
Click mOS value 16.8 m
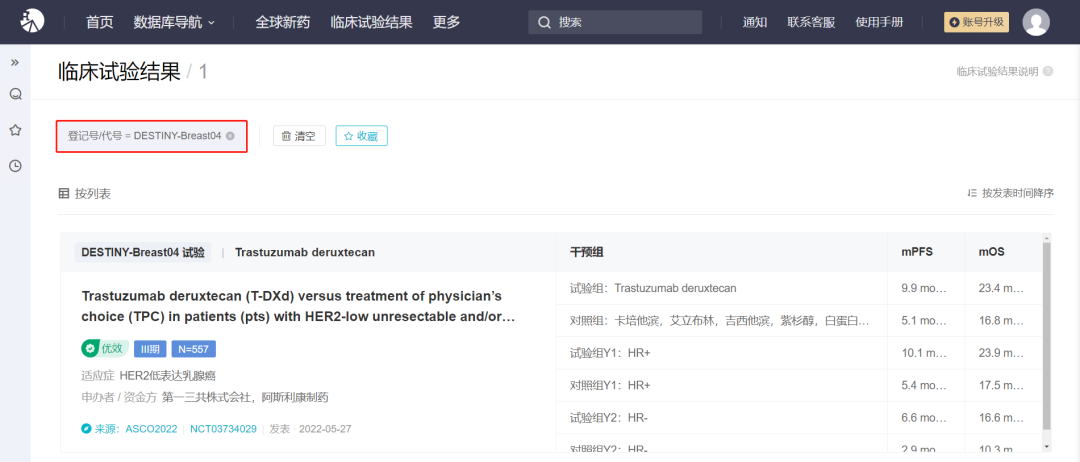pyautogui.click(x=1001, y=321)
